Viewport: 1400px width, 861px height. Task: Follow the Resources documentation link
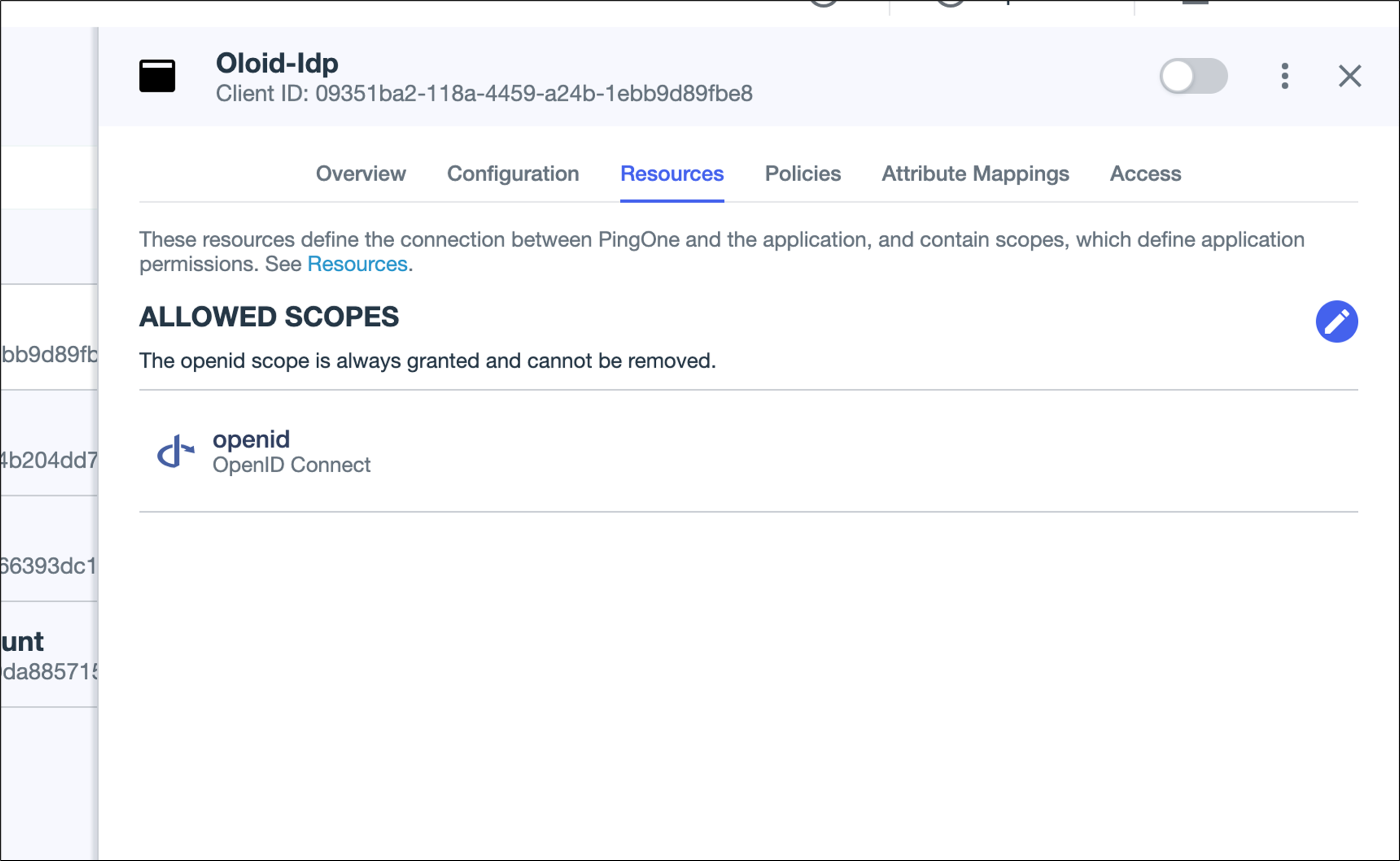click(x=357, y=264)
